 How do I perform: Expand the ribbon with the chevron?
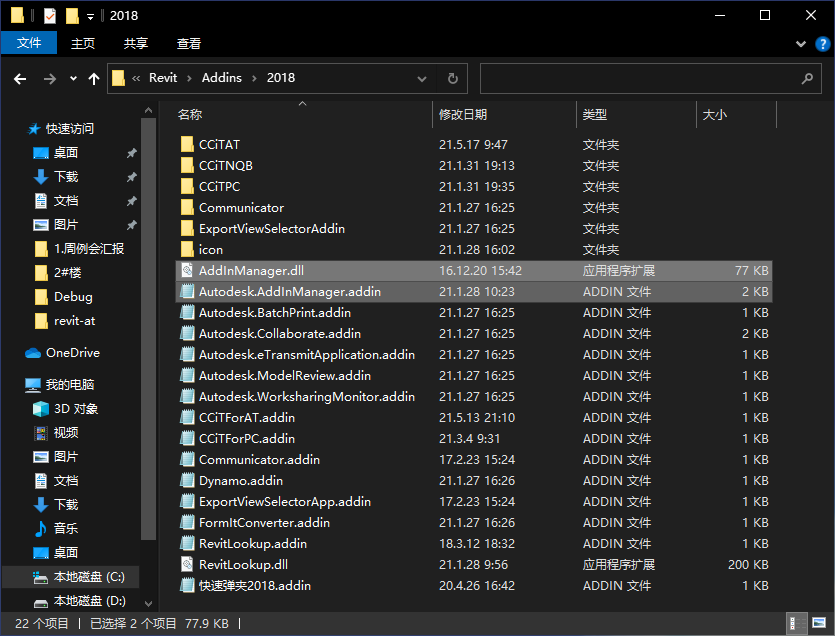800,44
